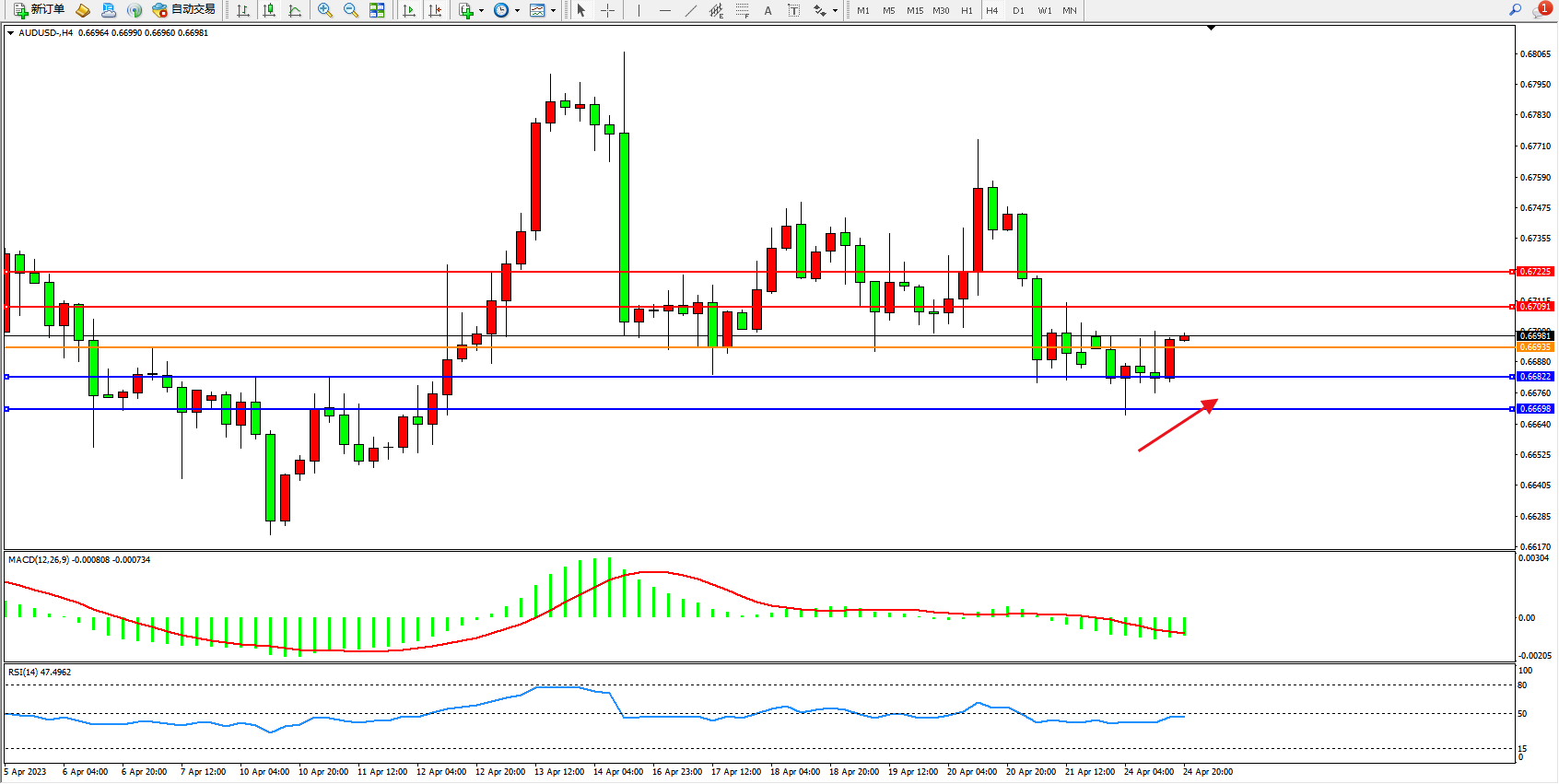Switch chart to candlestick display
1559x784 pixels.
[x=269, y=10]
